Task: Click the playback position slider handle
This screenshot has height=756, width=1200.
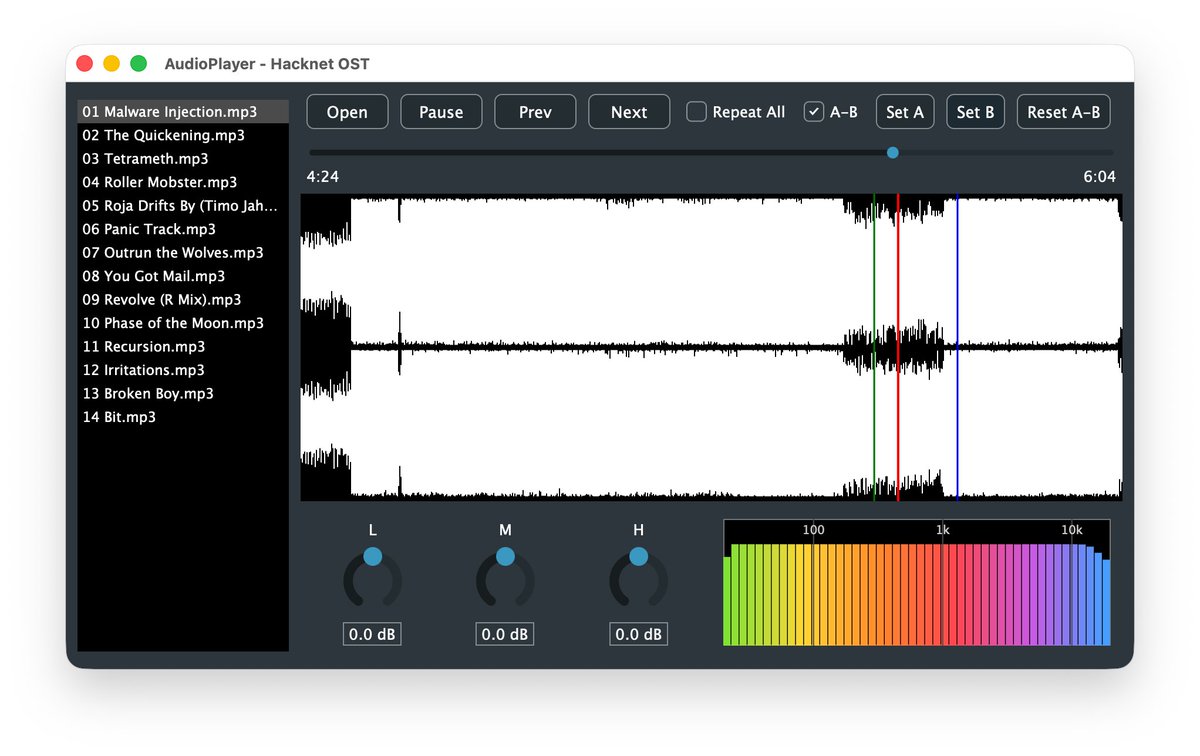Action: 893,152
